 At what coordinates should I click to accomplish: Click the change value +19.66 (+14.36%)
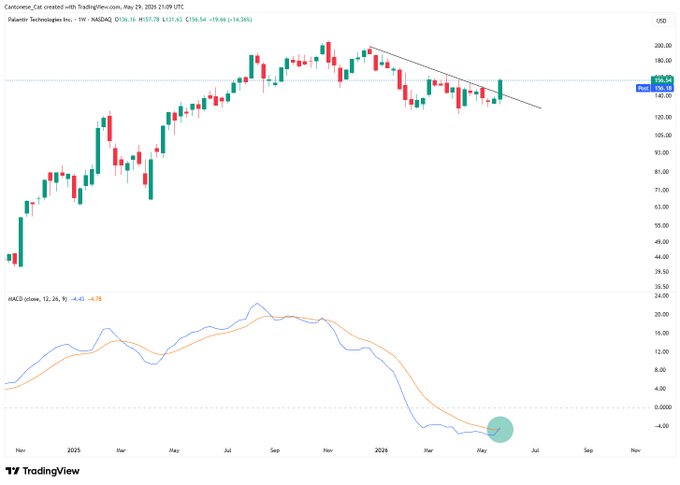230,20
